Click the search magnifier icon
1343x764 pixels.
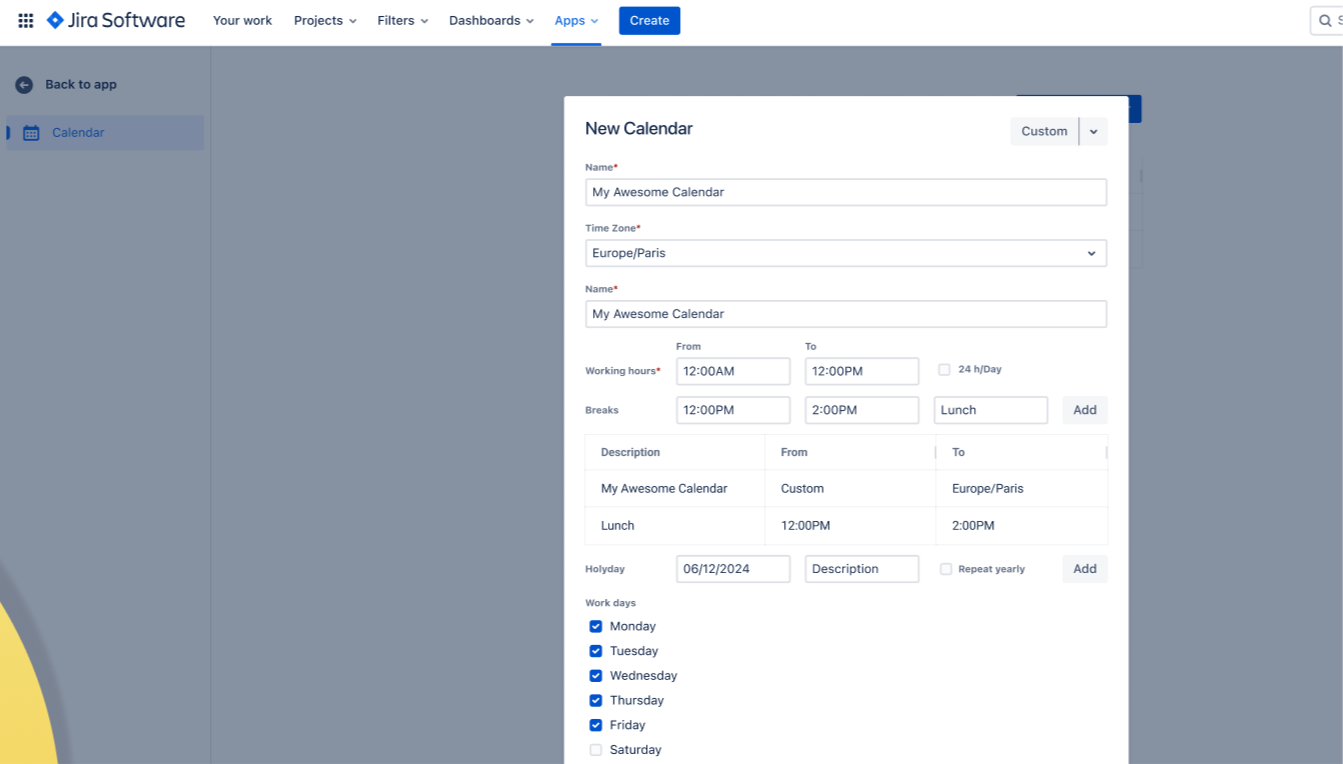click(x=1325, y=21)
